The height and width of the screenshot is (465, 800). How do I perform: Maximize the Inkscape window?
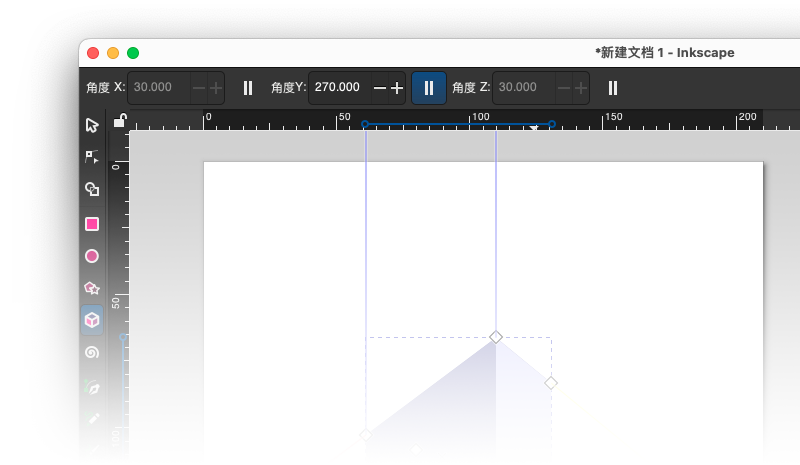(x=133, y=53)
